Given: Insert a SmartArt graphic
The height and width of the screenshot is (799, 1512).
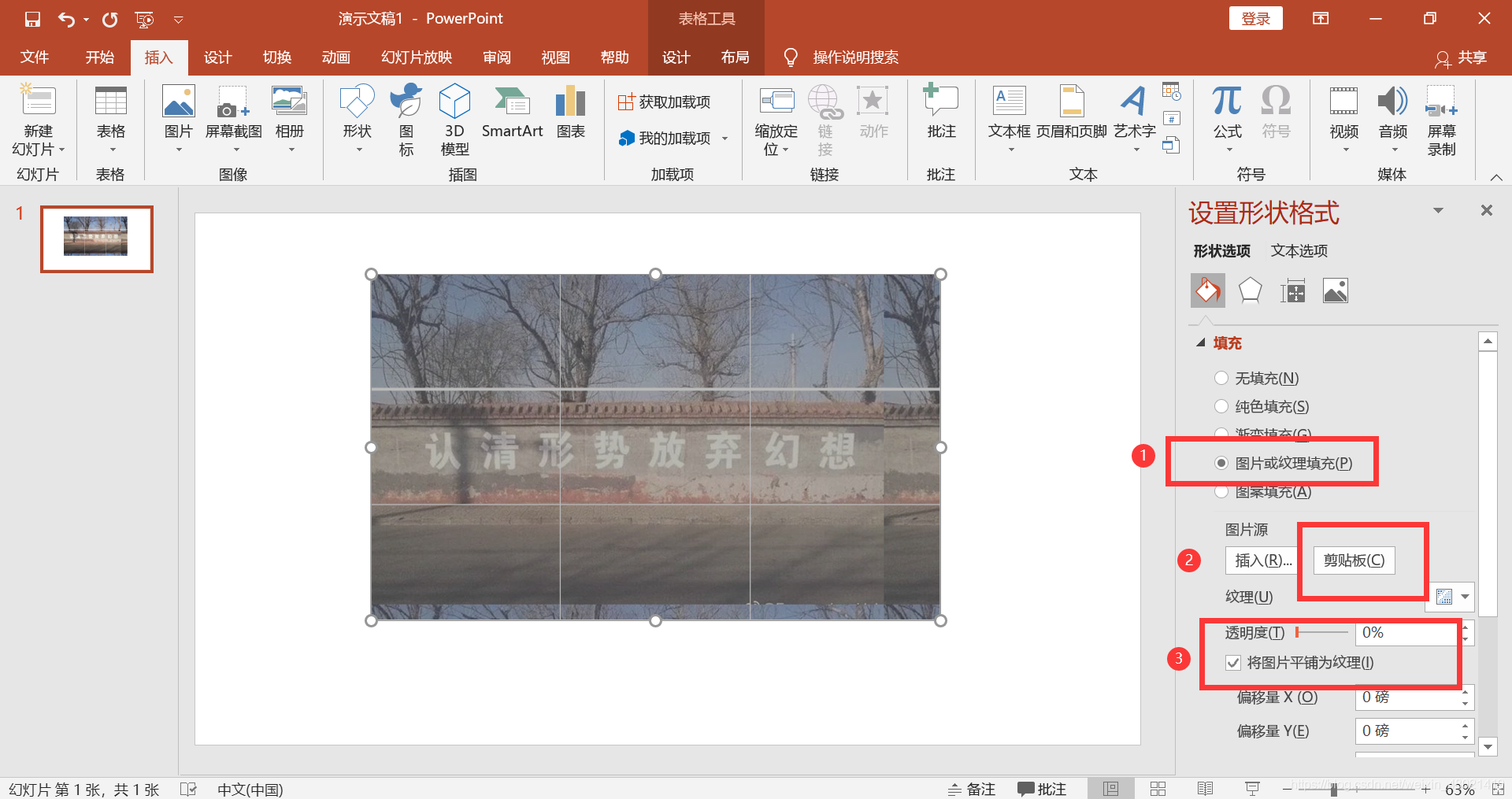Looking at the screenshot, I should click(512, 113).
